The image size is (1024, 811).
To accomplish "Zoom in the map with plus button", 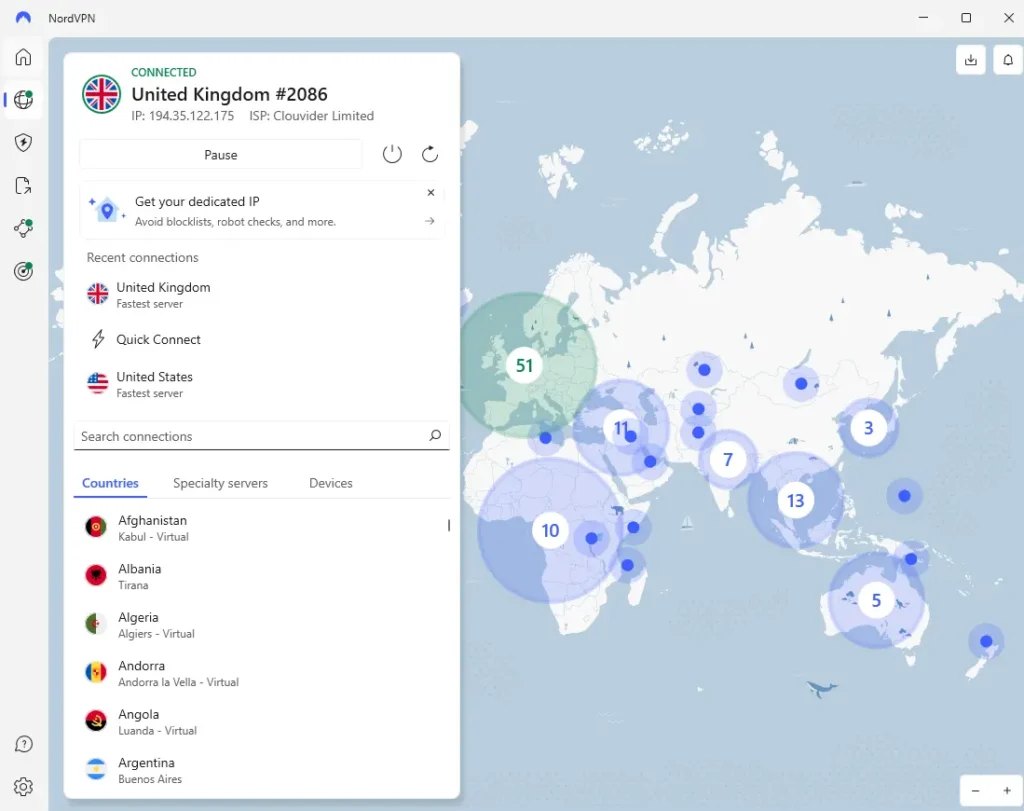I will pyautogui.click(x=1007, y=791).
